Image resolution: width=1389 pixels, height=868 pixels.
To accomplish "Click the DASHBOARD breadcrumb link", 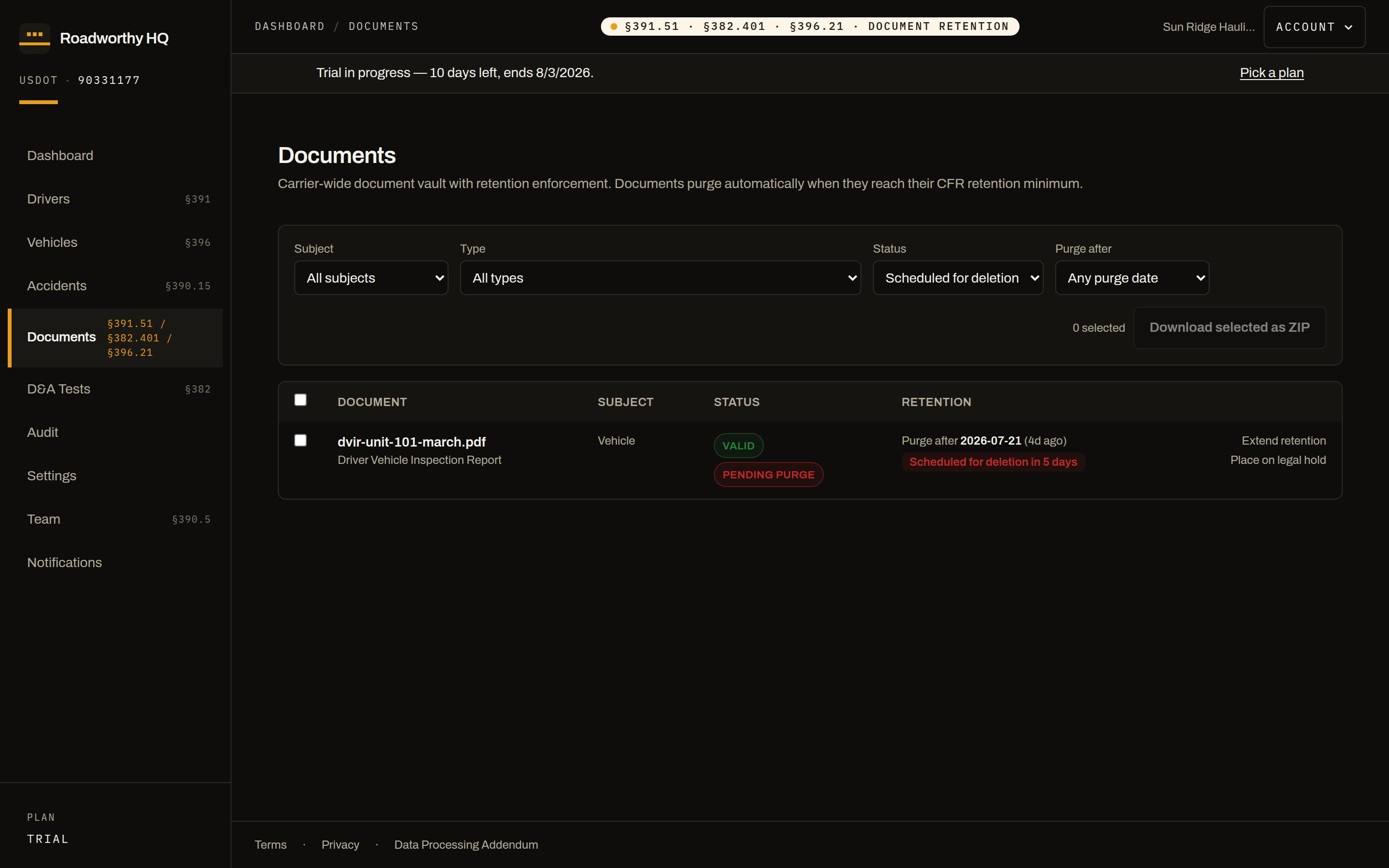I will [290, 27].
